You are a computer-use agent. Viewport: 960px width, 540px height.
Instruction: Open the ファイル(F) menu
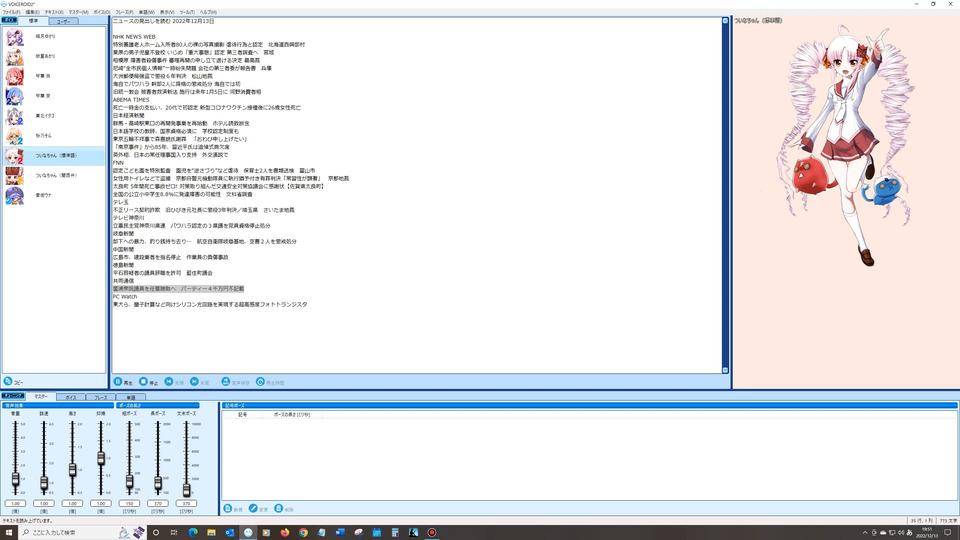[x=11, y=12]
